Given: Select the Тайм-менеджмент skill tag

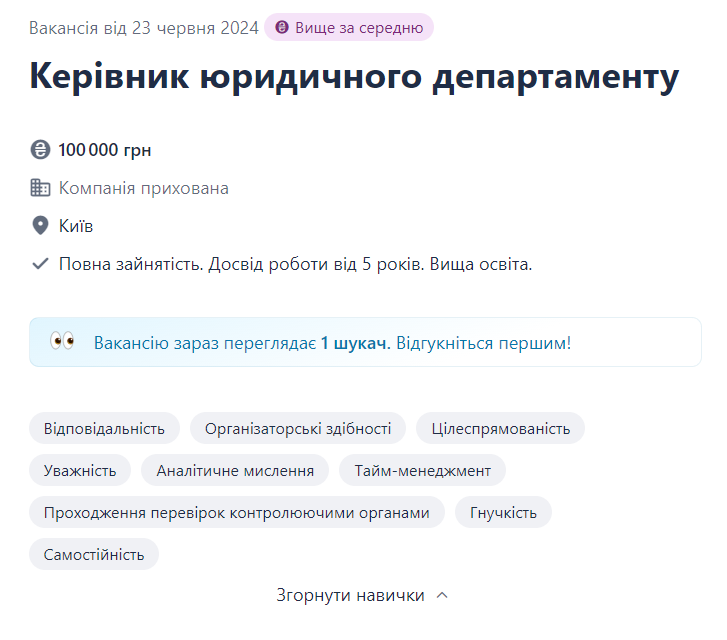Looking at the screenshot, I should coord(422,470).
